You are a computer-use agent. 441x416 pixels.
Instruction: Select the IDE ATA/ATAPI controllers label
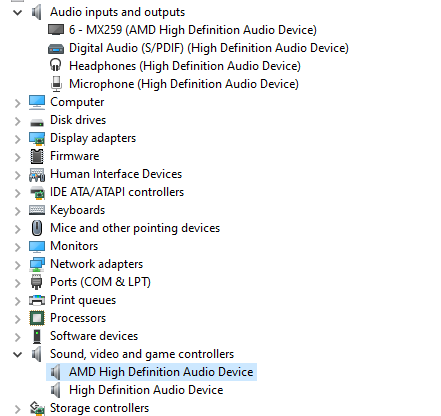tap(117, 192)
